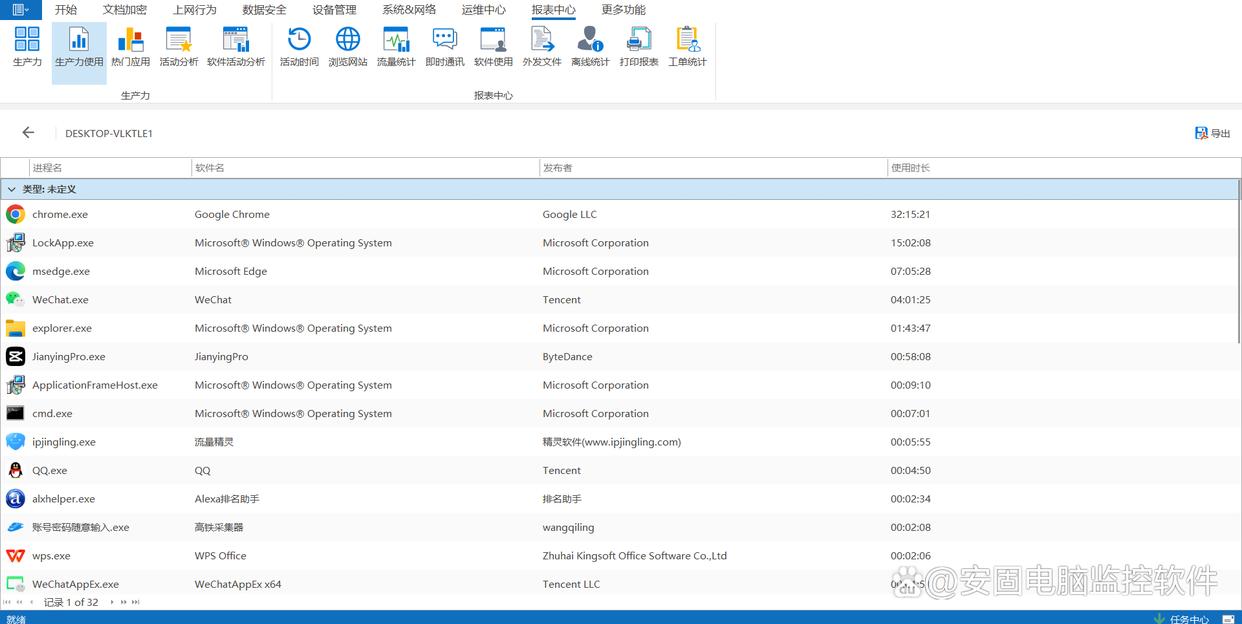
Task: Open the 生产力 report icon
Action: tap(27, 47)
